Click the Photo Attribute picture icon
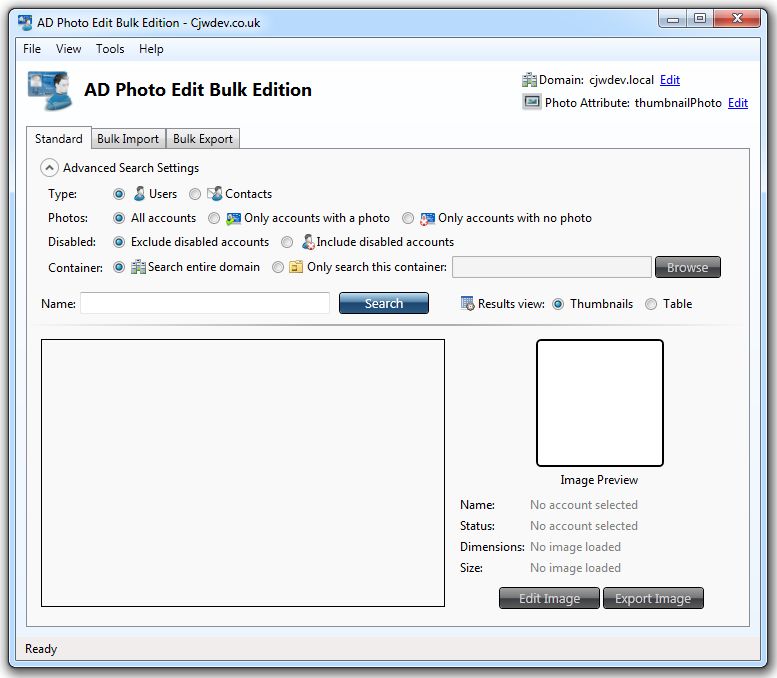Screen dimensions: 777x678 532,102
